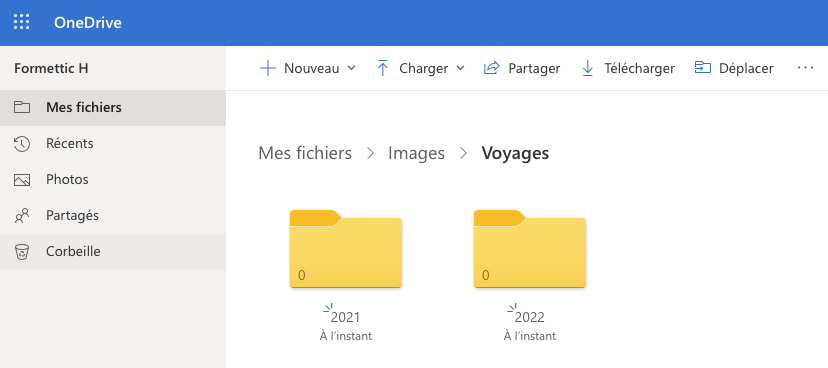Open Récents via its clock icon
The image size is (828, 368).
pyautogui.click(x=22, y=144)
